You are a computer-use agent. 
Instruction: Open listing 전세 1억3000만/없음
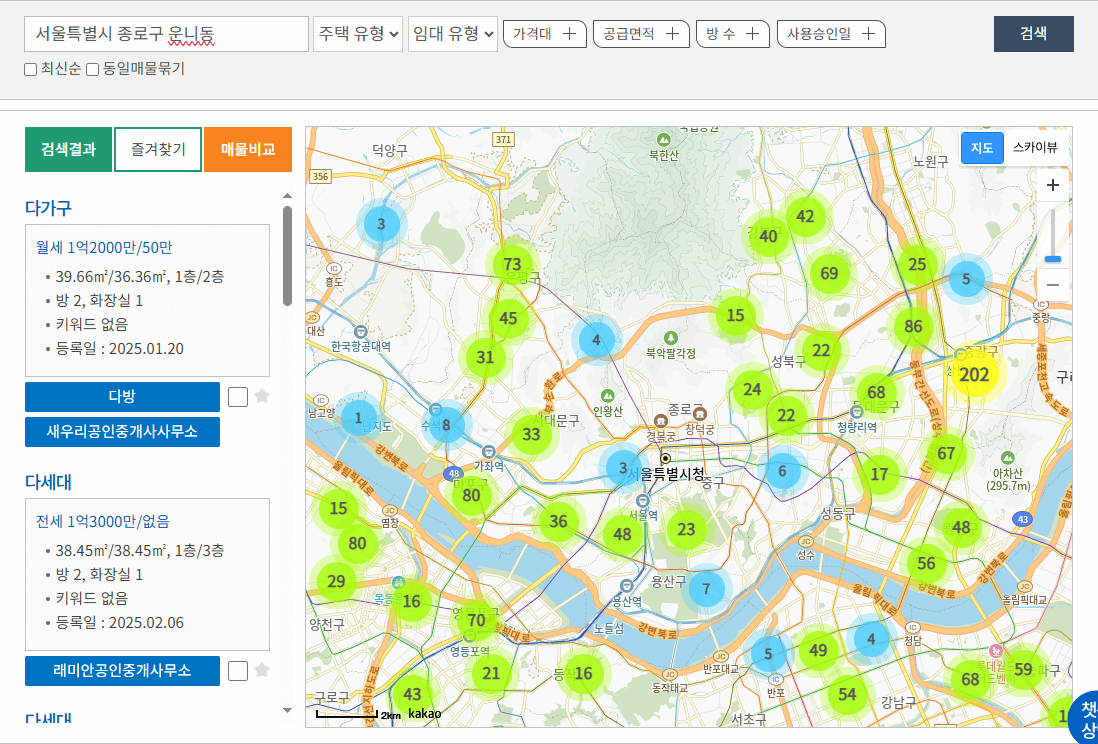103,521
